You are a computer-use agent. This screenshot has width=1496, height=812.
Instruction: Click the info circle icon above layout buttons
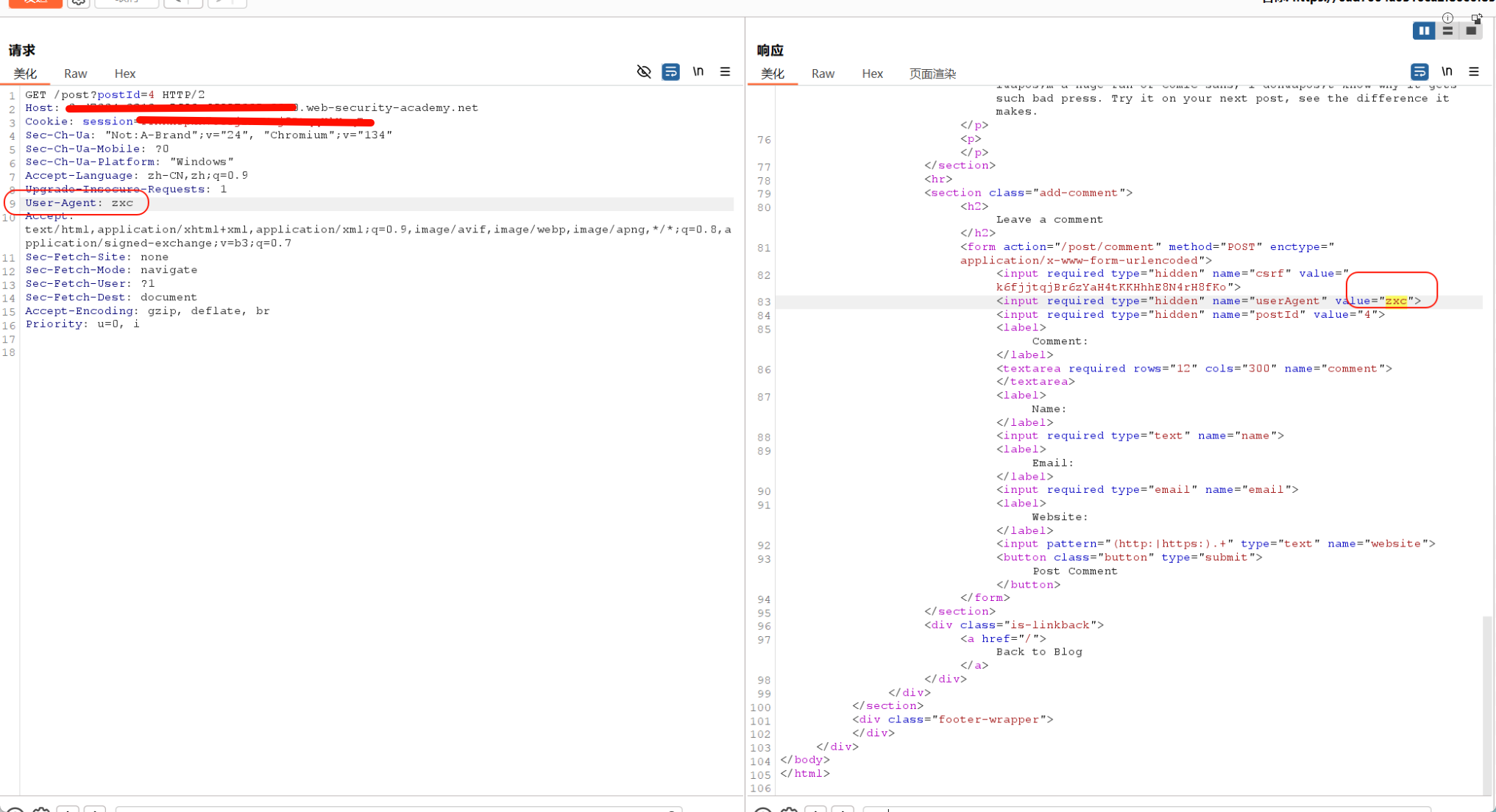(x=1447, y=18)
